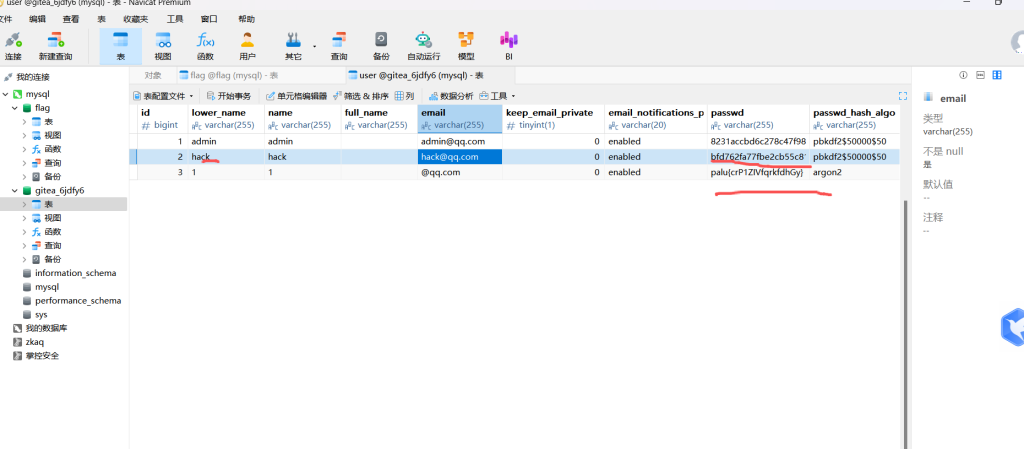Open the 工具 dropdown in the table toolbar
This screenshot has height=449, width=1024.
click(498, 96)
